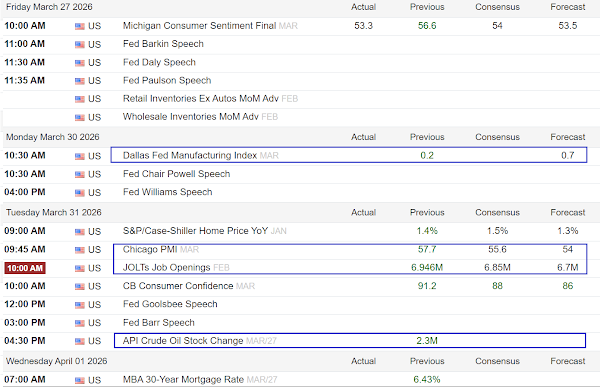Click US flag in MBA Mortgage Rate row
This screenshot has width=600, height=387.
(80, 380)
